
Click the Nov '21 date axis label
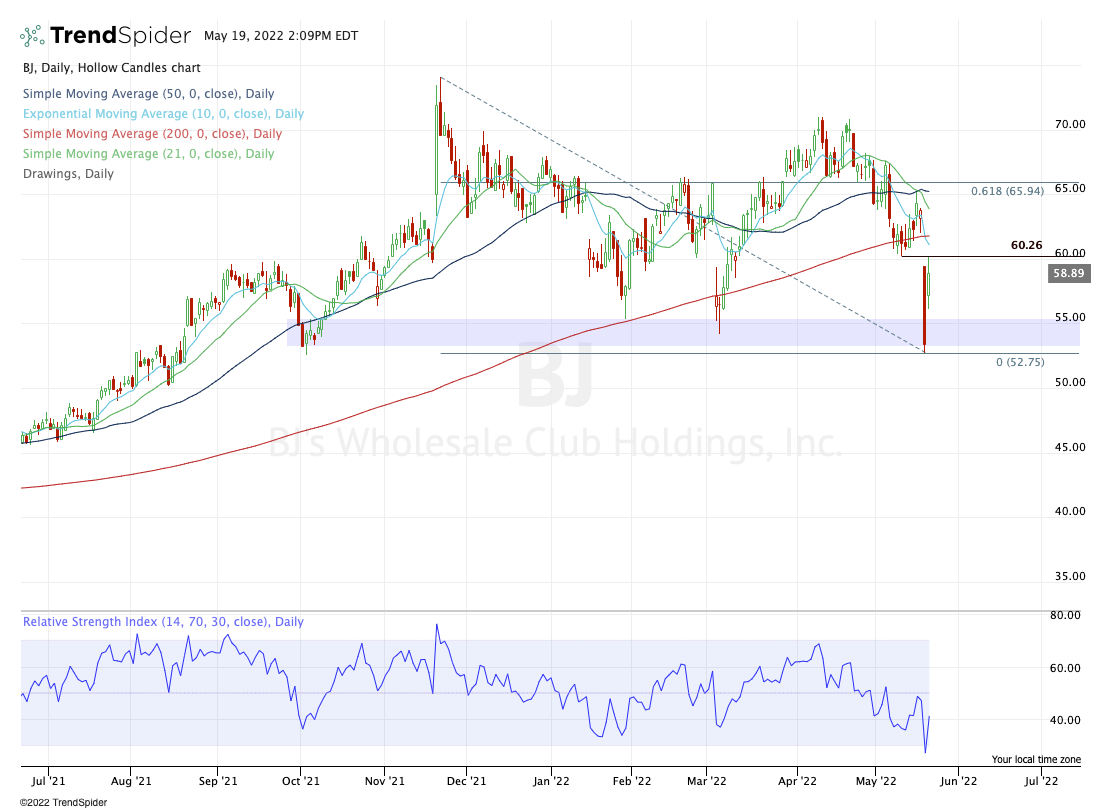385,781
